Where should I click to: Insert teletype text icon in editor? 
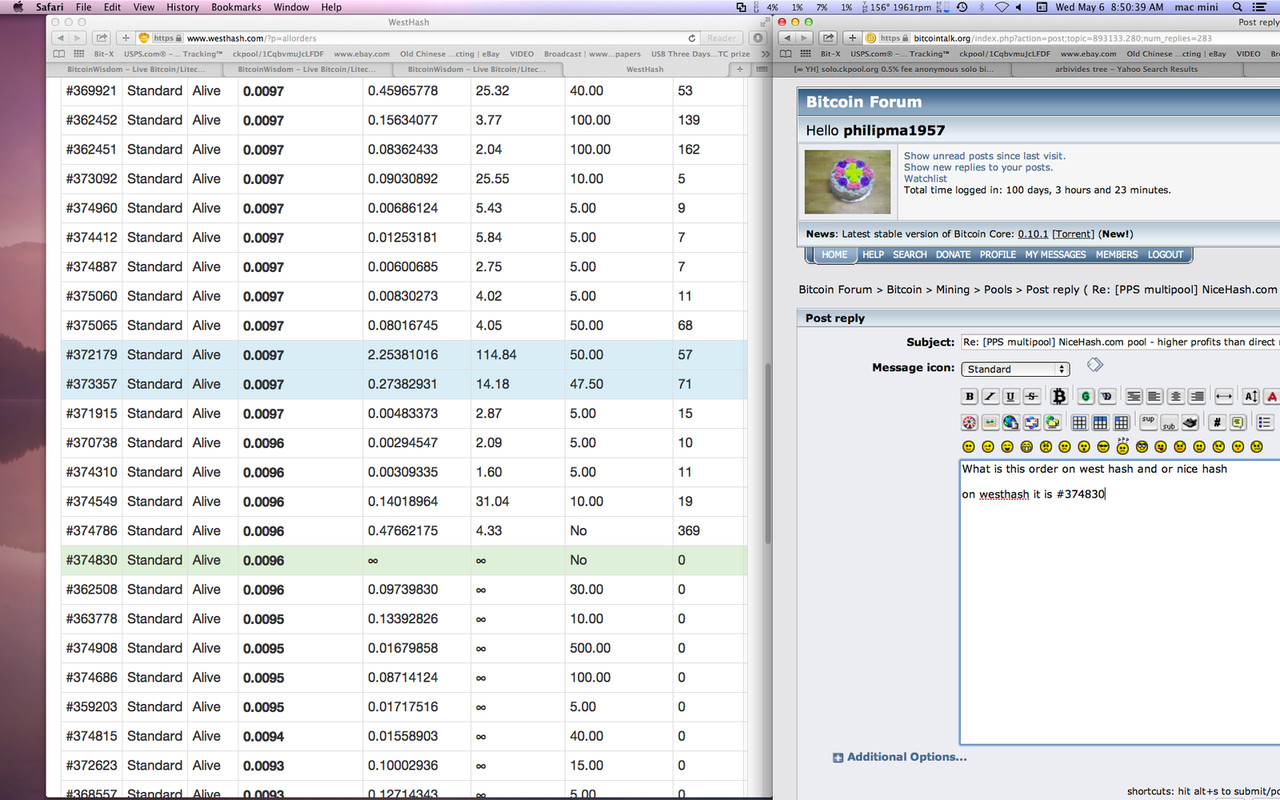coord(1190,422)
